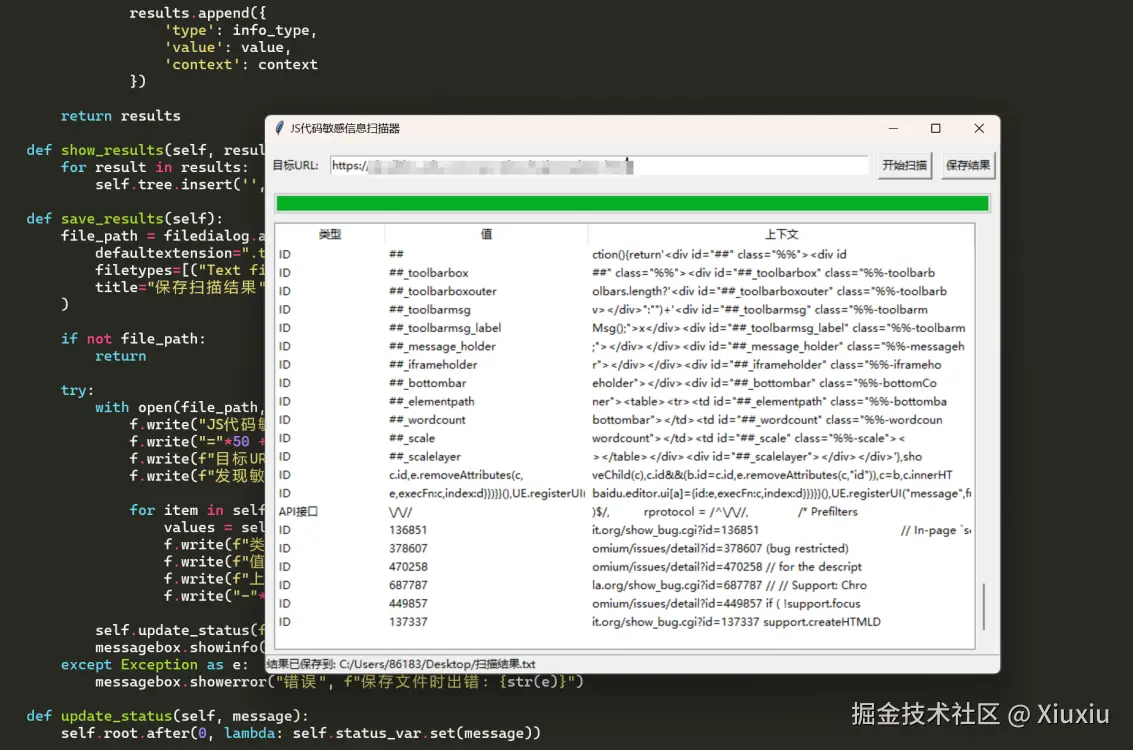Viewport: 1133px width, 750px height.
Task: Click 'if not file_path:' line in code editor
Action: click(133, 338)
